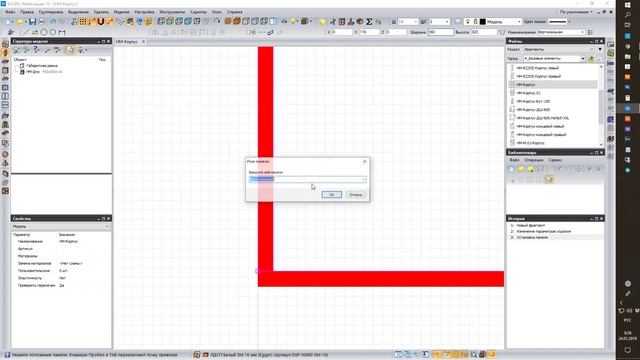The width and height of the screenshot is (640, 360).
Task: Select 'НМ-Корпус концевой левый' file
Action: coord(539,126)
